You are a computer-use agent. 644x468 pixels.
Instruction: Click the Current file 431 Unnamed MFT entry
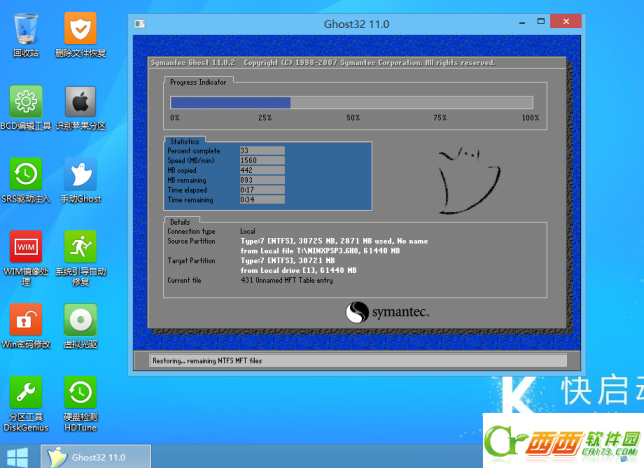[x=287, y=280]
